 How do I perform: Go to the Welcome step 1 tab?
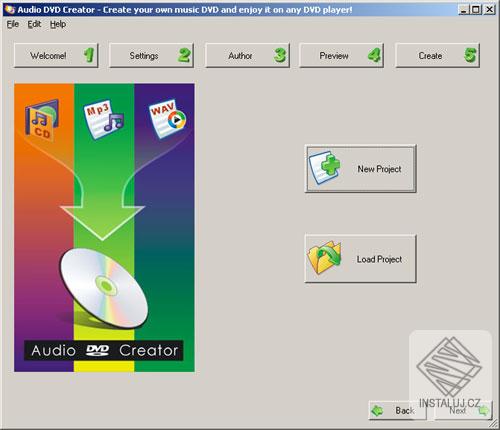click(56, 55)
